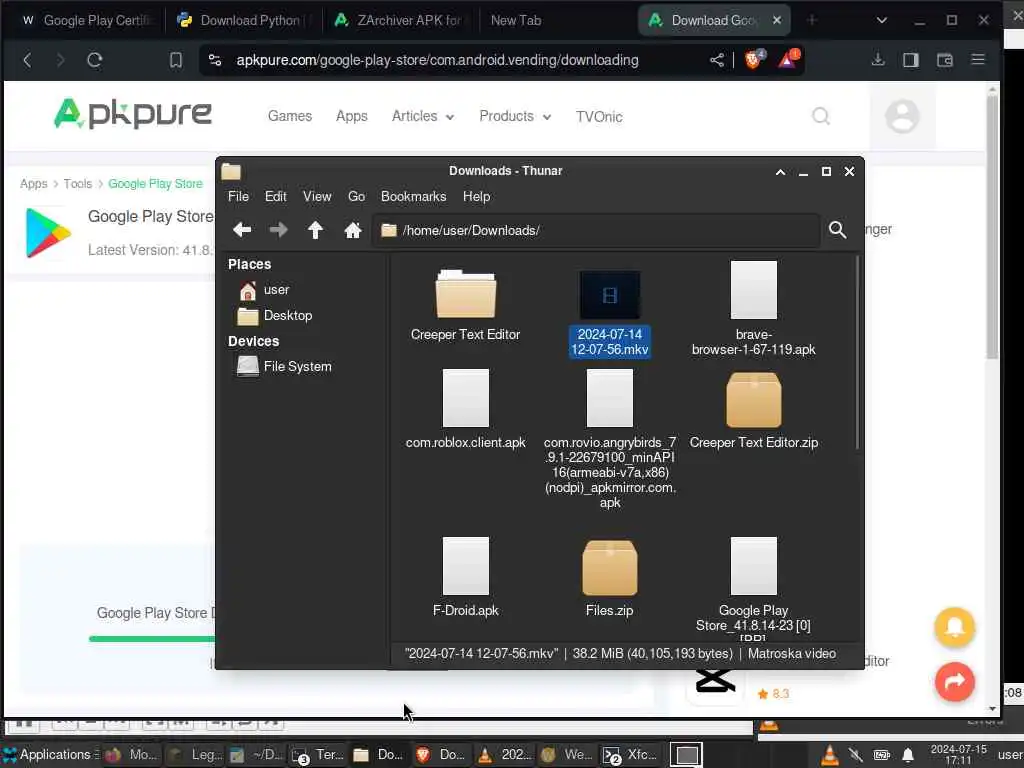Toggle the browser sidebar panel
Image resolution: width=1024 pixels, height=768 pixels.
coord(911,60)
